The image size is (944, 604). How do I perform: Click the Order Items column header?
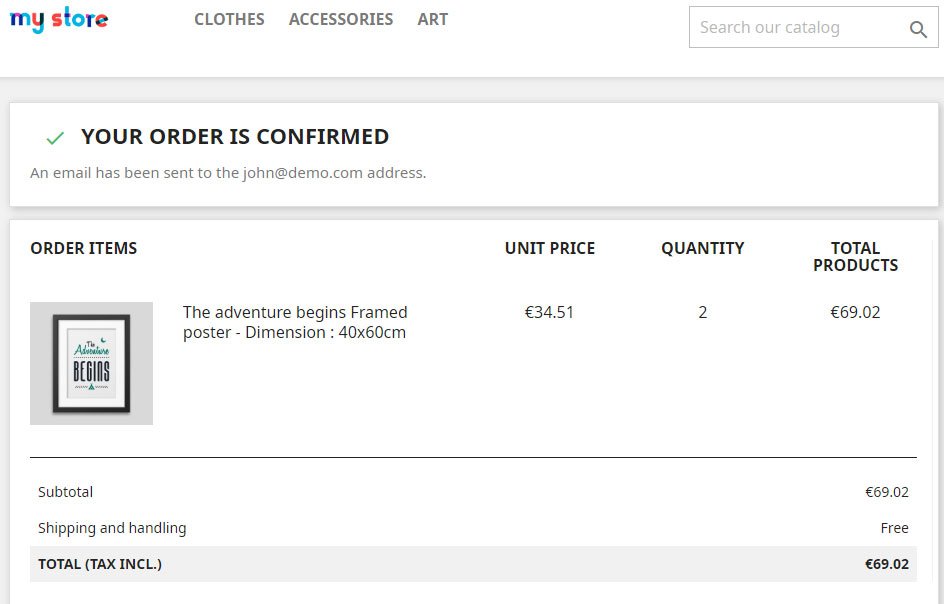click(x=84, y=248)
